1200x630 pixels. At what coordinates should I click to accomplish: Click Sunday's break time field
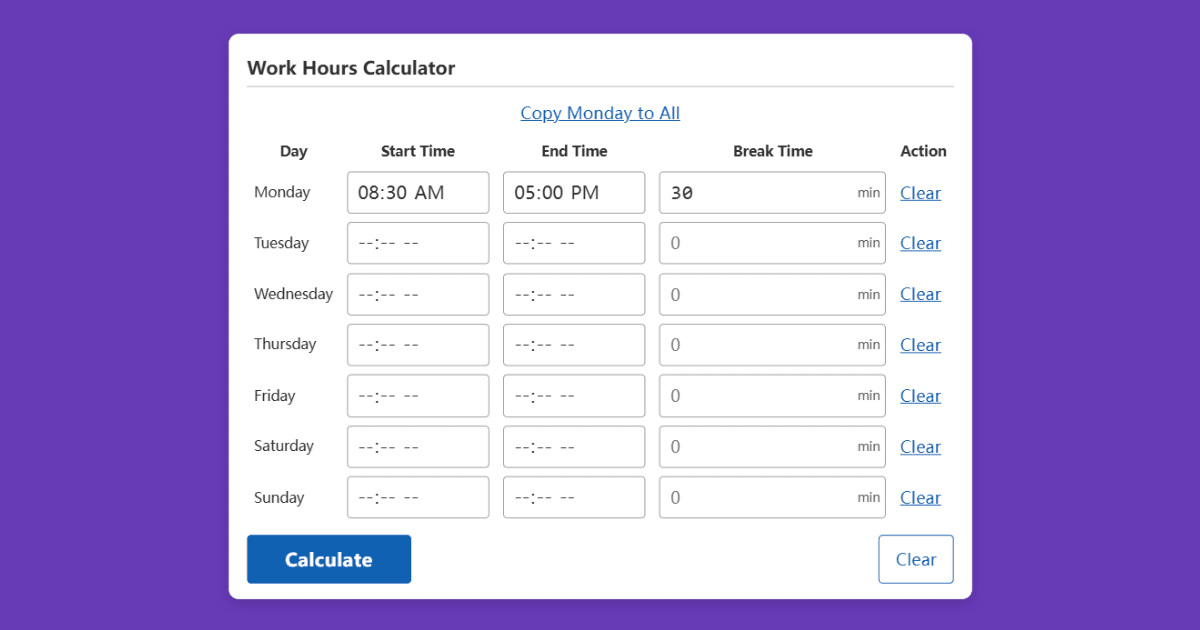coord(772,497)
